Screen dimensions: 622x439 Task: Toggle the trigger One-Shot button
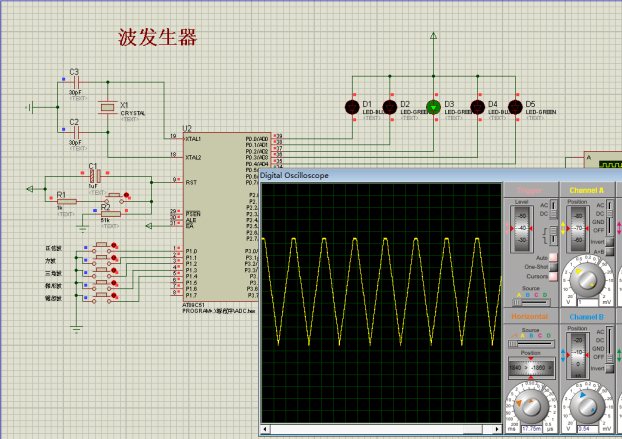tap(553, 266)
